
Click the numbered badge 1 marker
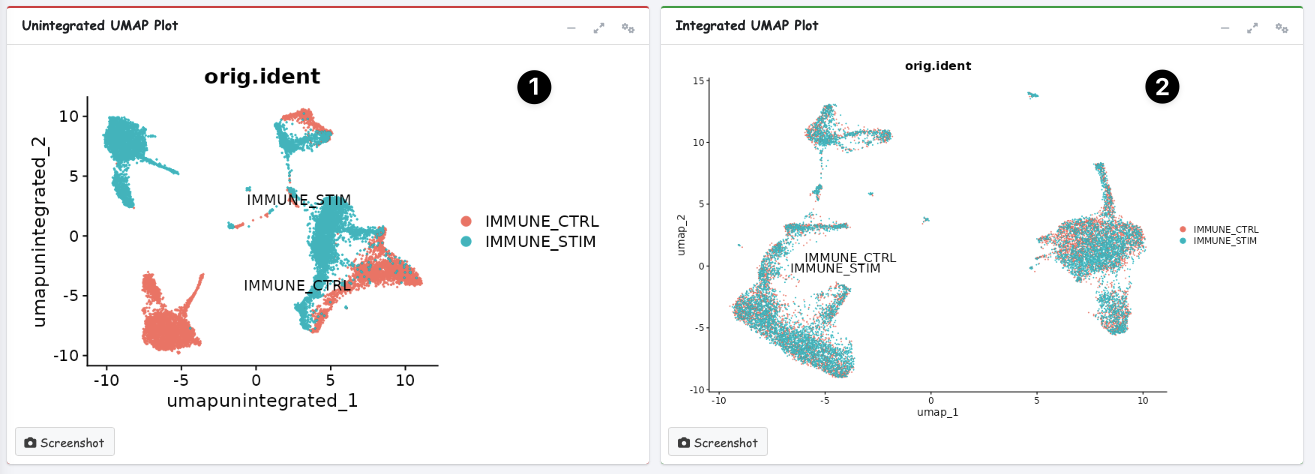tap(534, 88)
